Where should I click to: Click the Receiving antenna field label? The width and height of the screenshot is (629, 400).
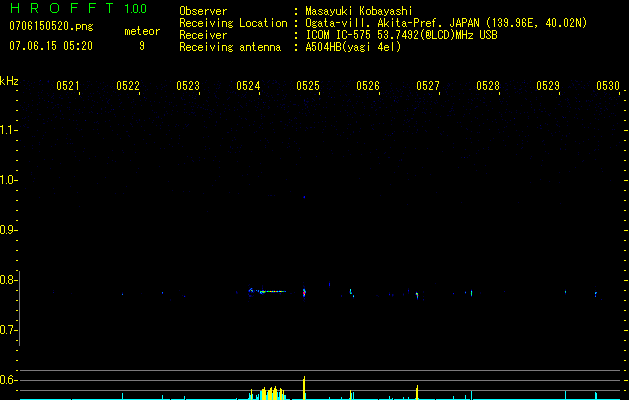pyautogui.click(x=230, y=47)
